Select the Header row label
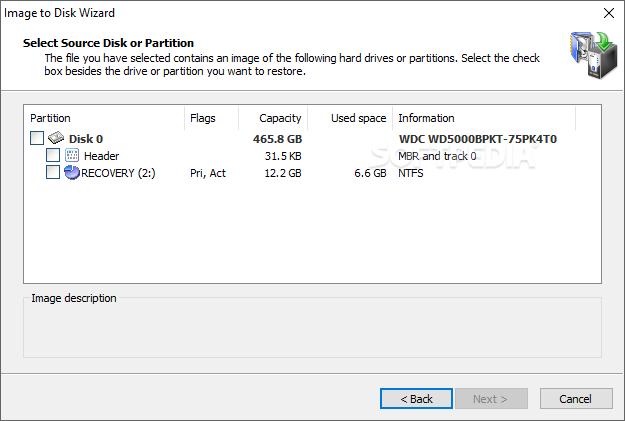Viewport: 625px width, 421px height. (x=101, y=156)
